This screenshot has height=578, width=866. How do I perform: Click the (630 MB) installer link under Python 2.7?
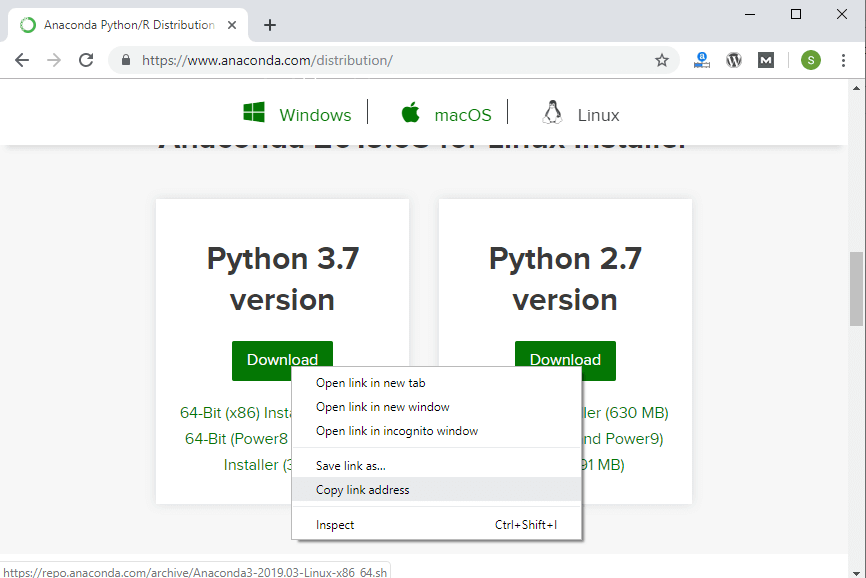point(625,413)
